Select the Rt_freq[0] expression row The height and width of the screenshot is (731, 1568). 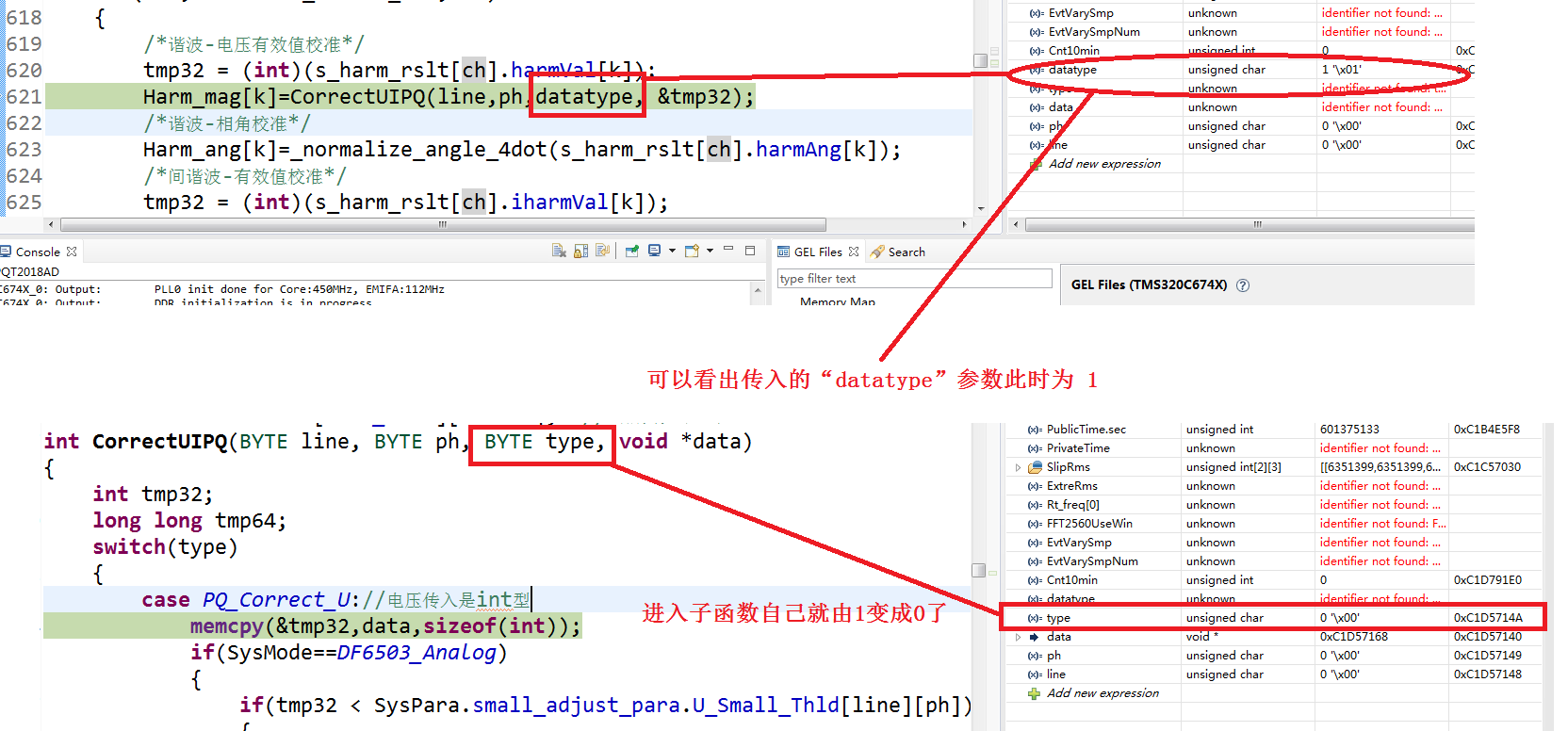pyautogui.click(x=1274, y=505)
